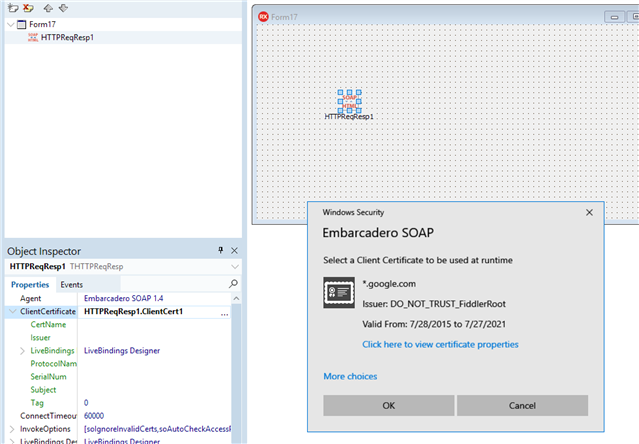Click the *.google.com certificate name
The width and height of the screenshot is (639, 444).
pos(389,284)
